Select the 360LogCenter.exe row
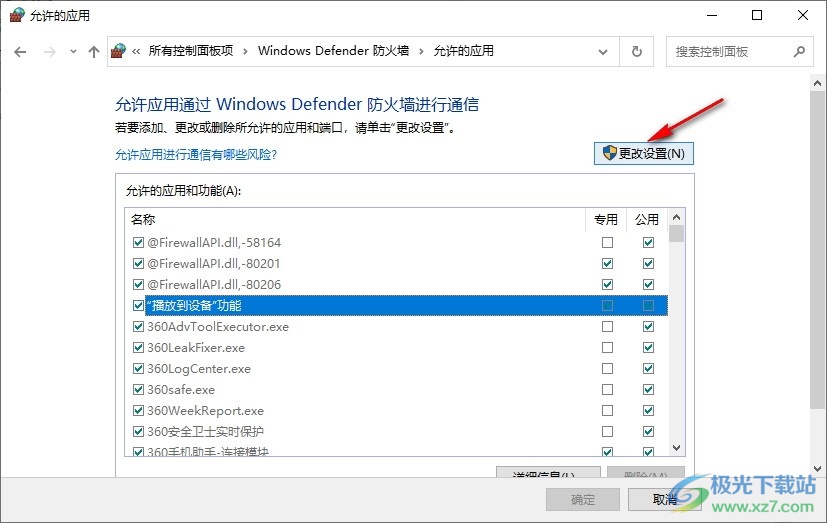Image resolution: width=827 pixels, height=523 pixels. (x=397, y=369)
